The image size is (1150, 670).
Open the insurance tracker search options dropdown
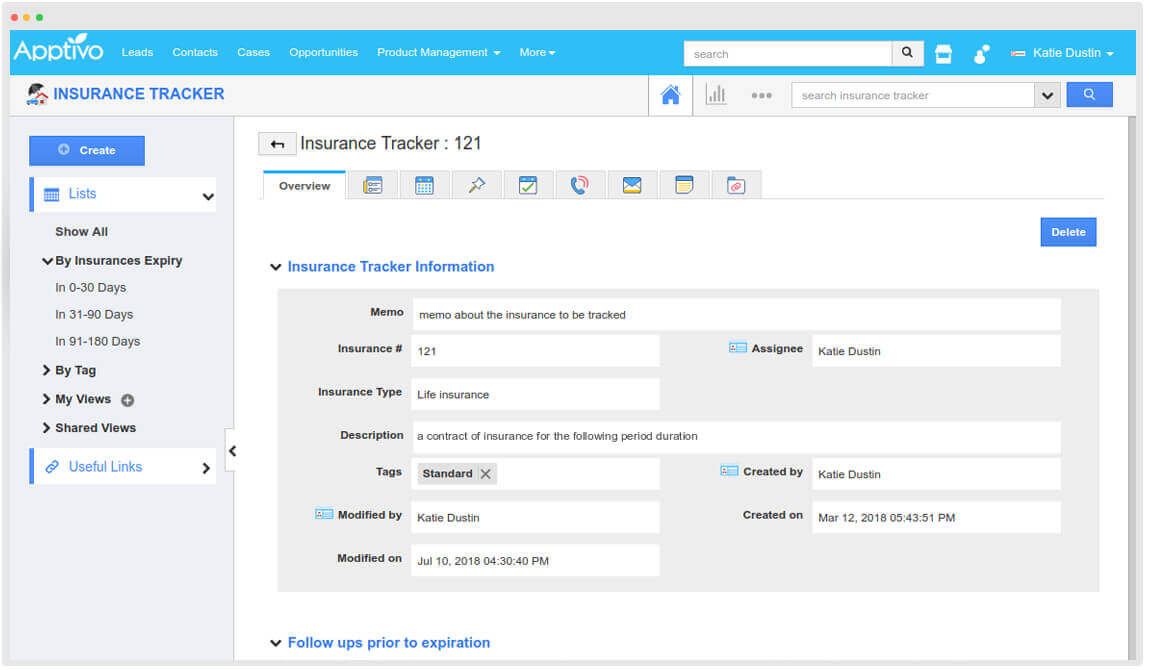click(1047, 96)
